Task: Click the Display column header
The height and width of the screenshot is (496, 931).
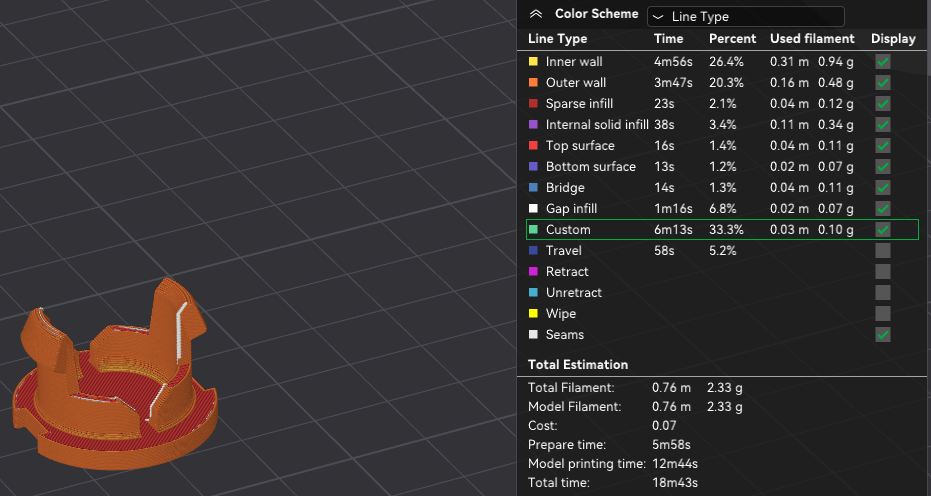Action: [893, 39]
